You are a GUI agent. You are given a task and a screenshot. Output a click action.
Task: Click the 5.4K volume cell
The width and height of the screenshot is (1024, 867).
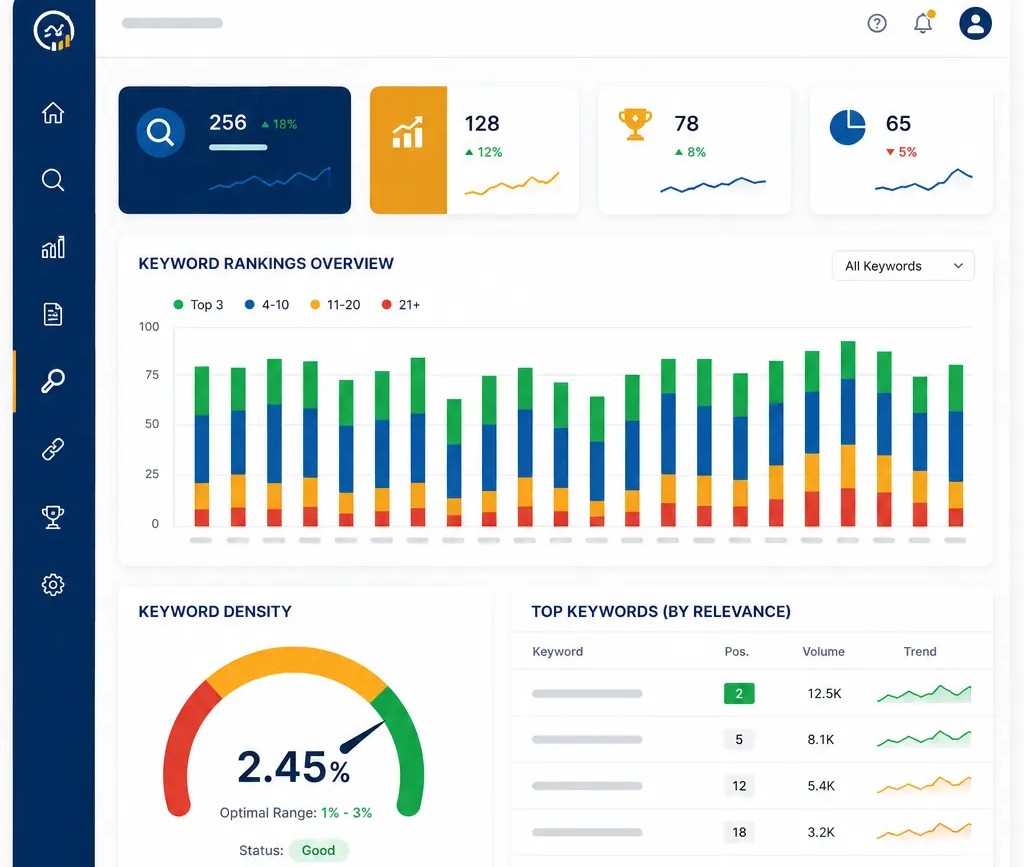[821, 786]
